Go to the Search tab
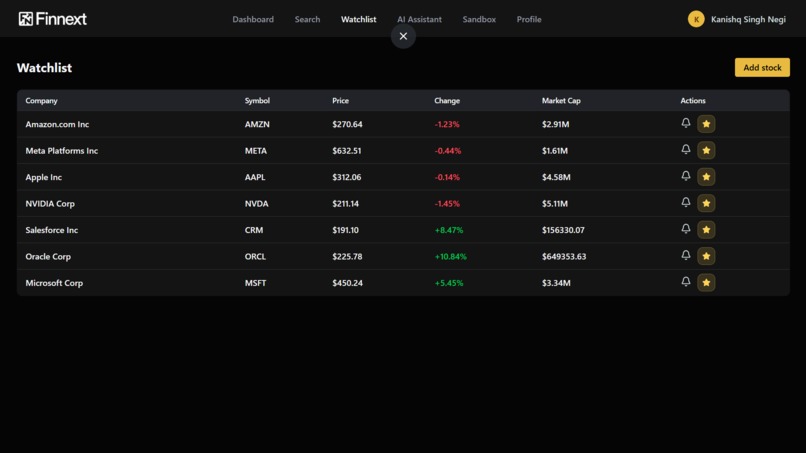806x453 pixels. pos(307,19)
